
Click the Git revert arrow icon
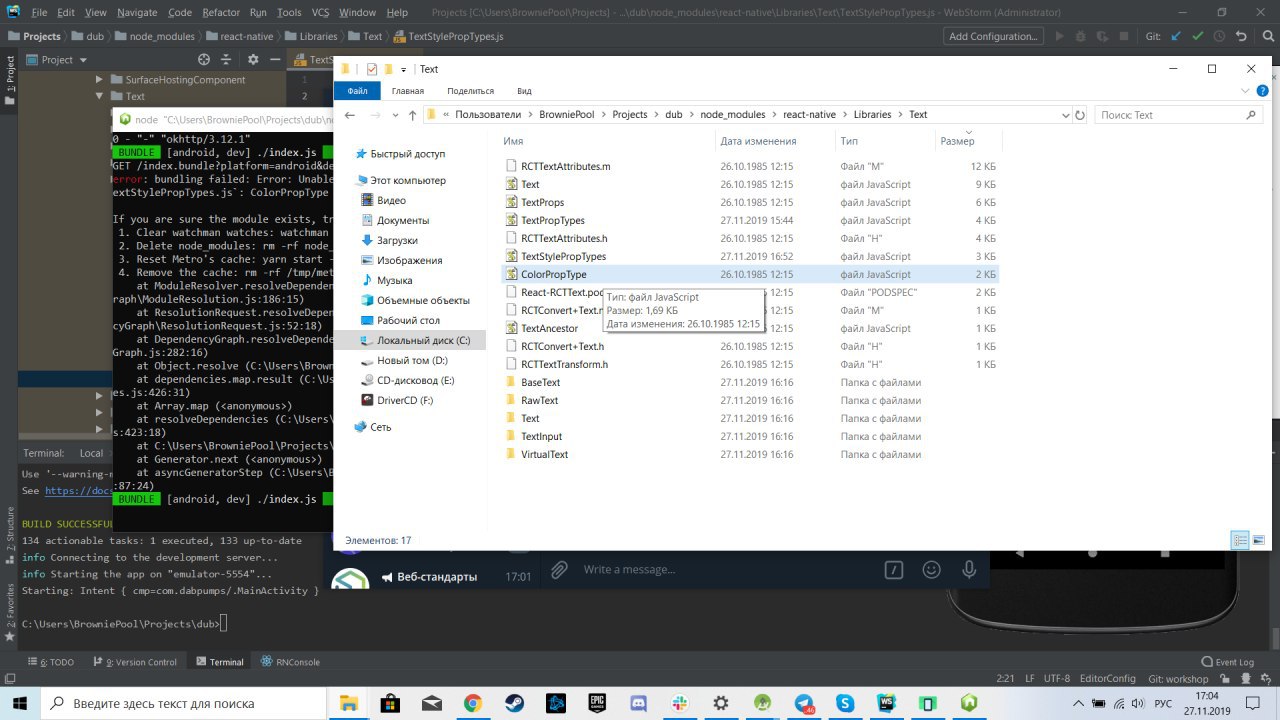click(x=1241, y=36)
